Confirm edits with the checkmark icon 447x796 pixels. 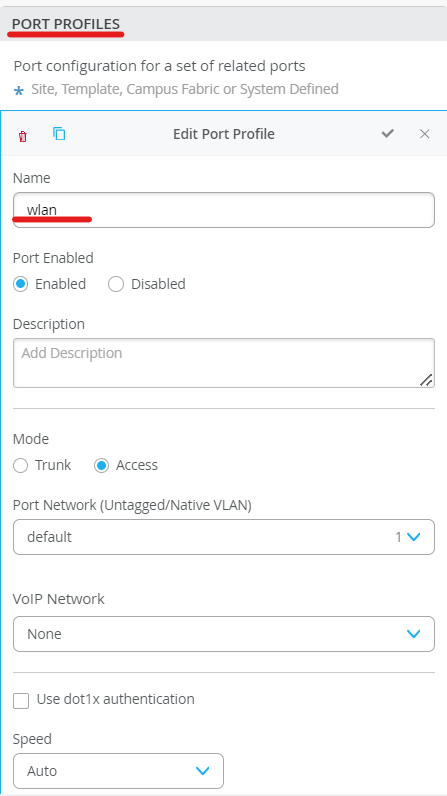coord(388,134)
